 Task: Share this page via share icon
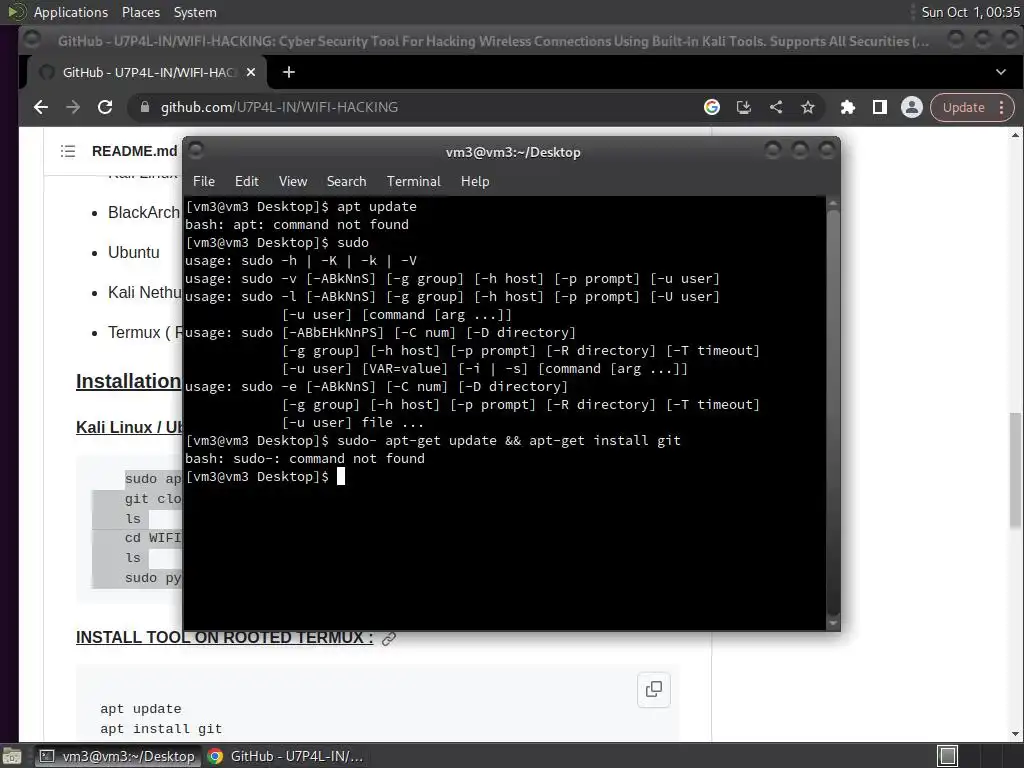click(776, 107)
